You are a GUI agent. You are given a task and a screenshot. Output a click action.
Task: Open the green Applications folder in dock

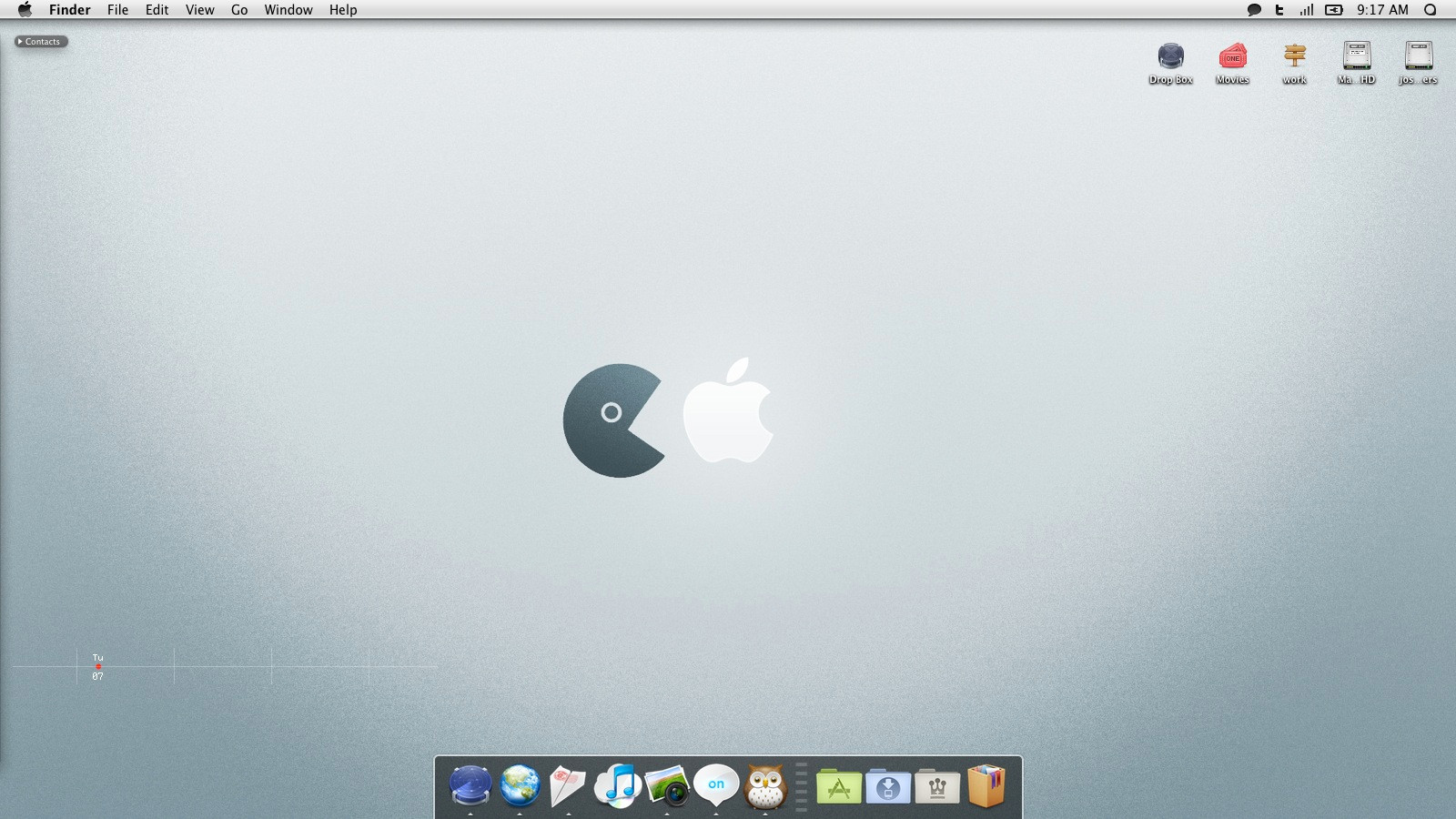click(x=839, y=787)
